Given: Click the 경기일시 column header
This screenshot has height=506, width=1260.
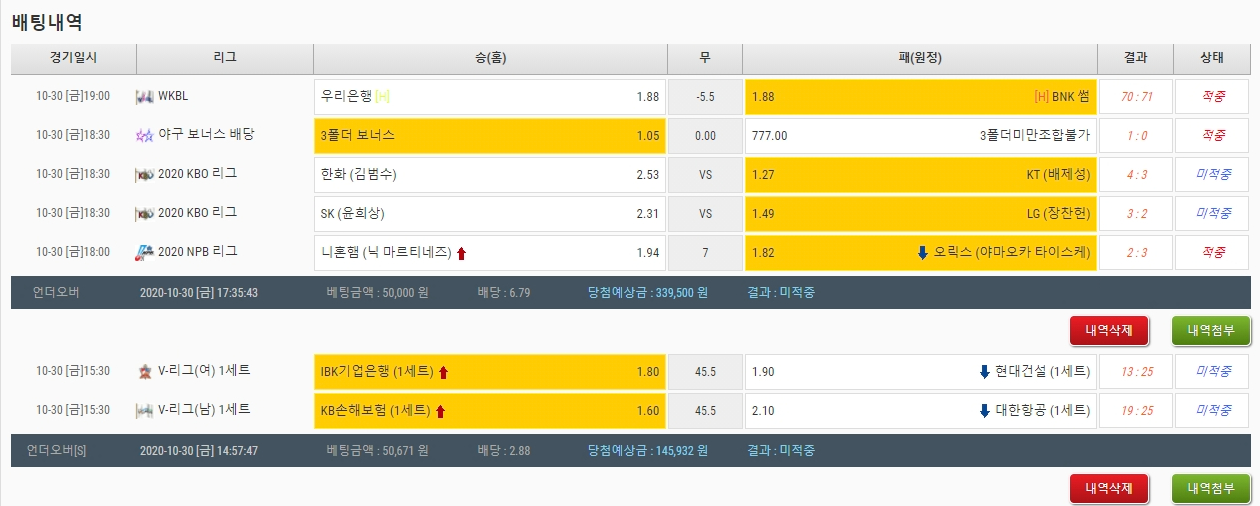Looking at the screenshot, I should (x=73, y=58).
